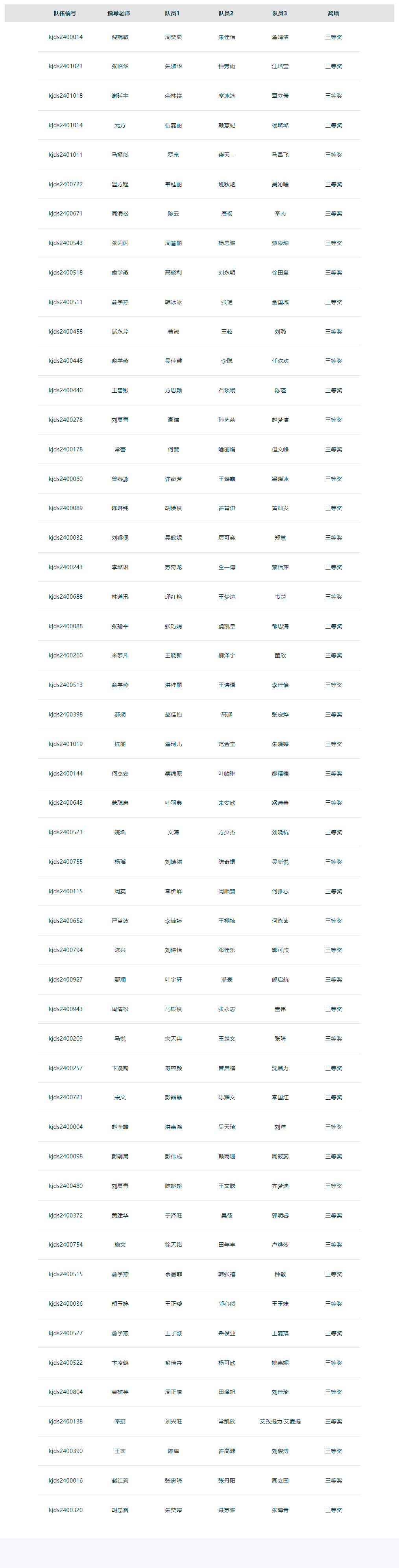This screenshot has height=1568, width=399.
Task: Click the 队员3 column header
Action: (x=280, y=13)
